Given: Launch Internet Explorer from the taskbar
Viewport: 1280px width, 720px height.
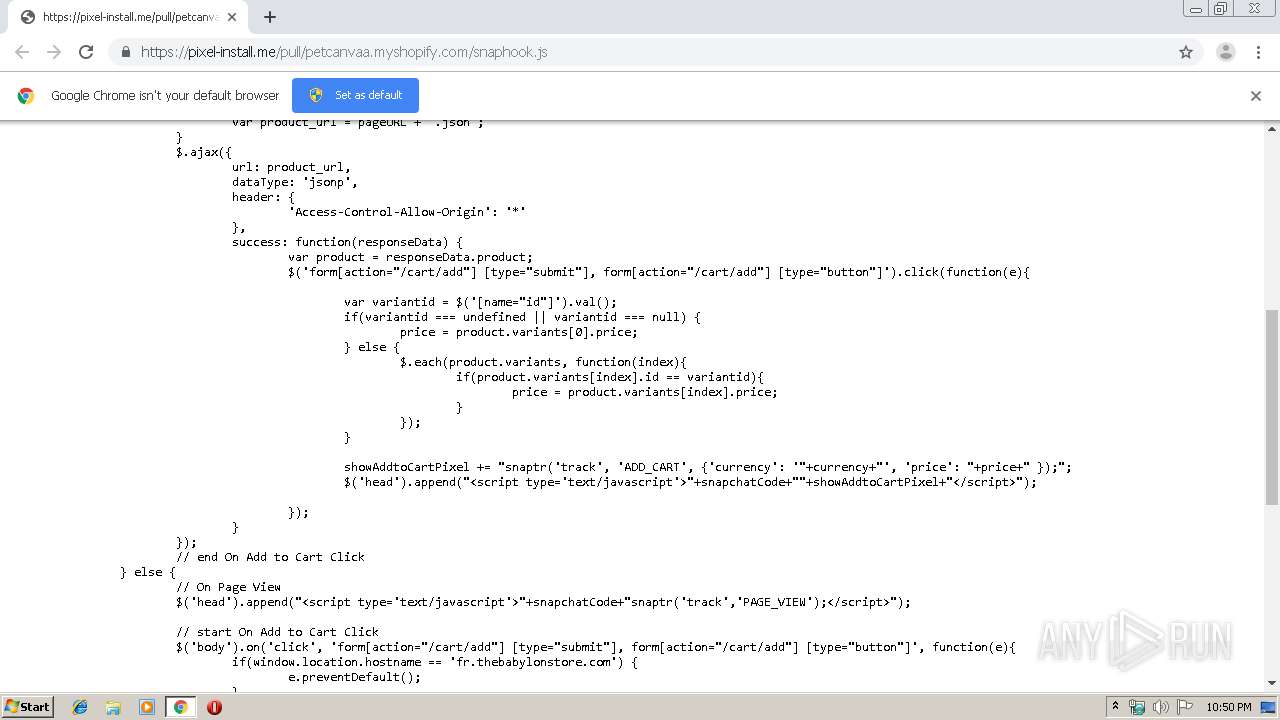Looking at the screenshot, I should click(x=80, y=707).
